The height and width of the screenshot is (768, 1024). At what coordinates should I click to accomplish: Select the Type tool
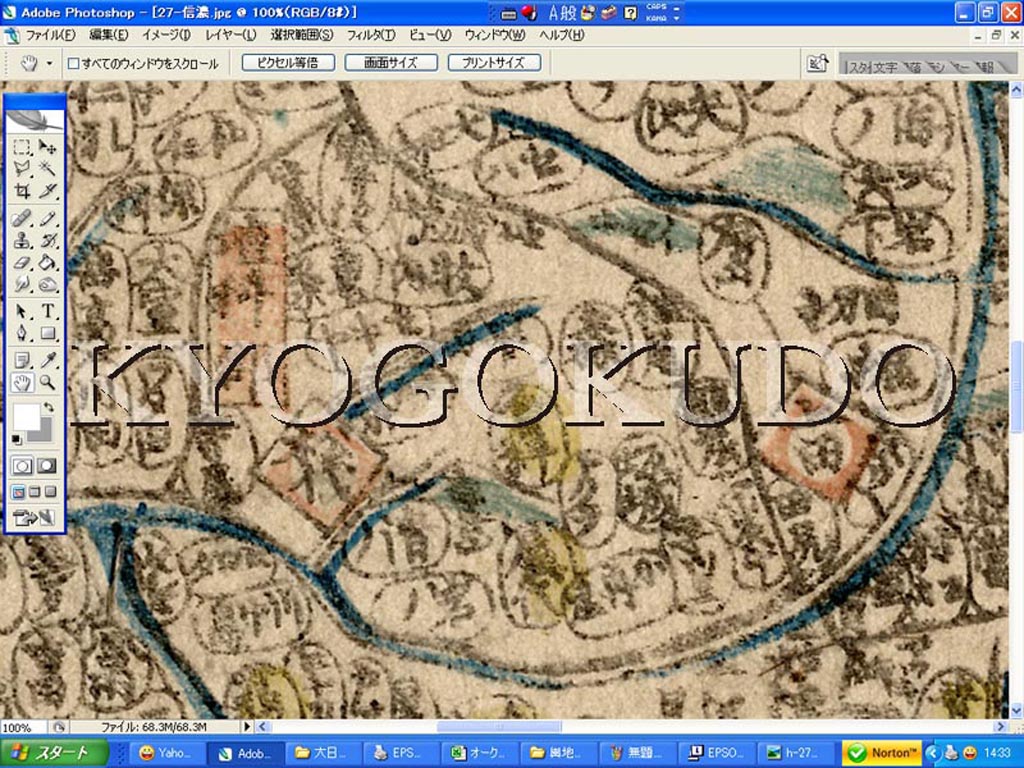(x=48, y=312)
